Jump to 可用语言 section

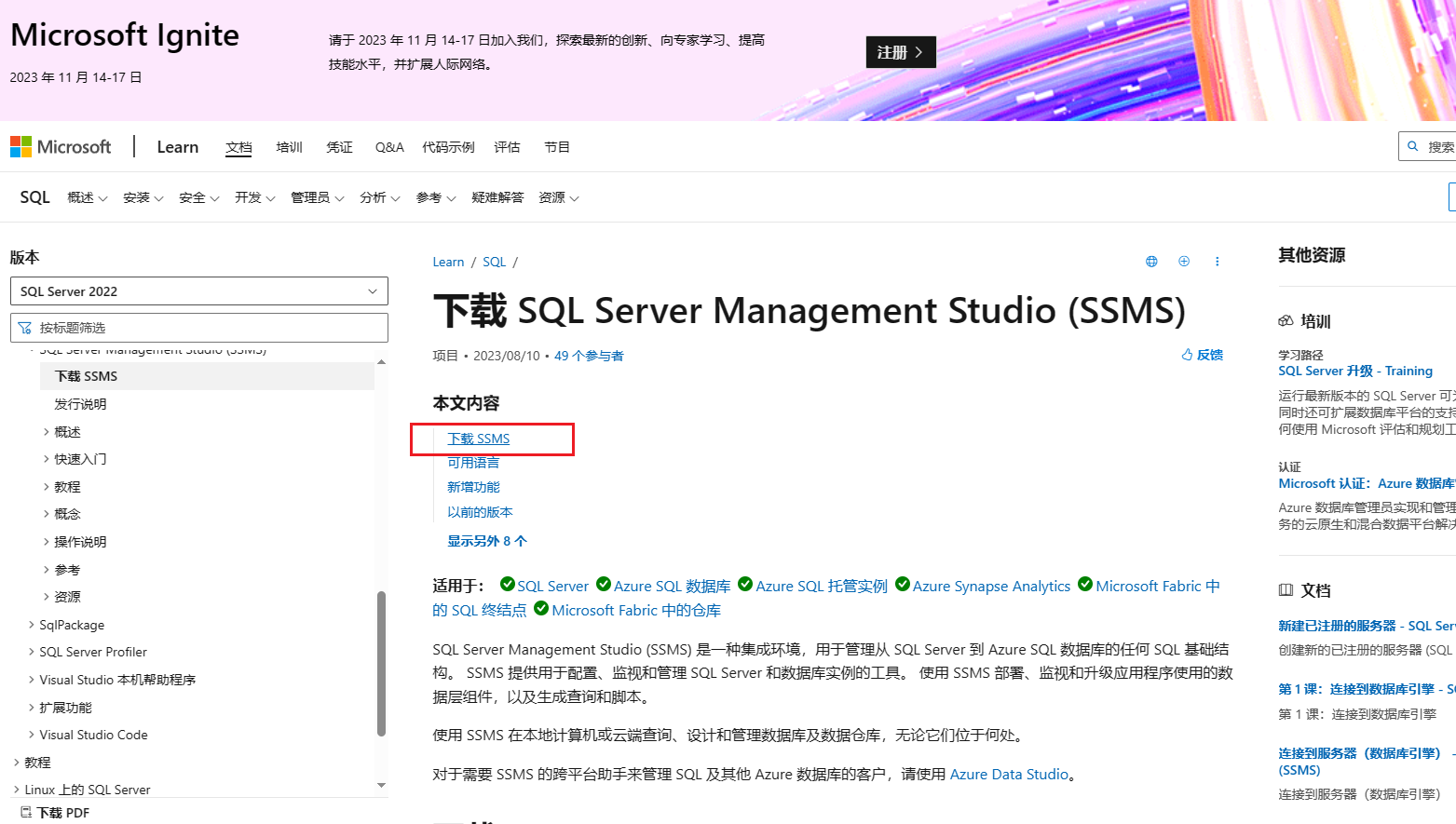[473, 463]
